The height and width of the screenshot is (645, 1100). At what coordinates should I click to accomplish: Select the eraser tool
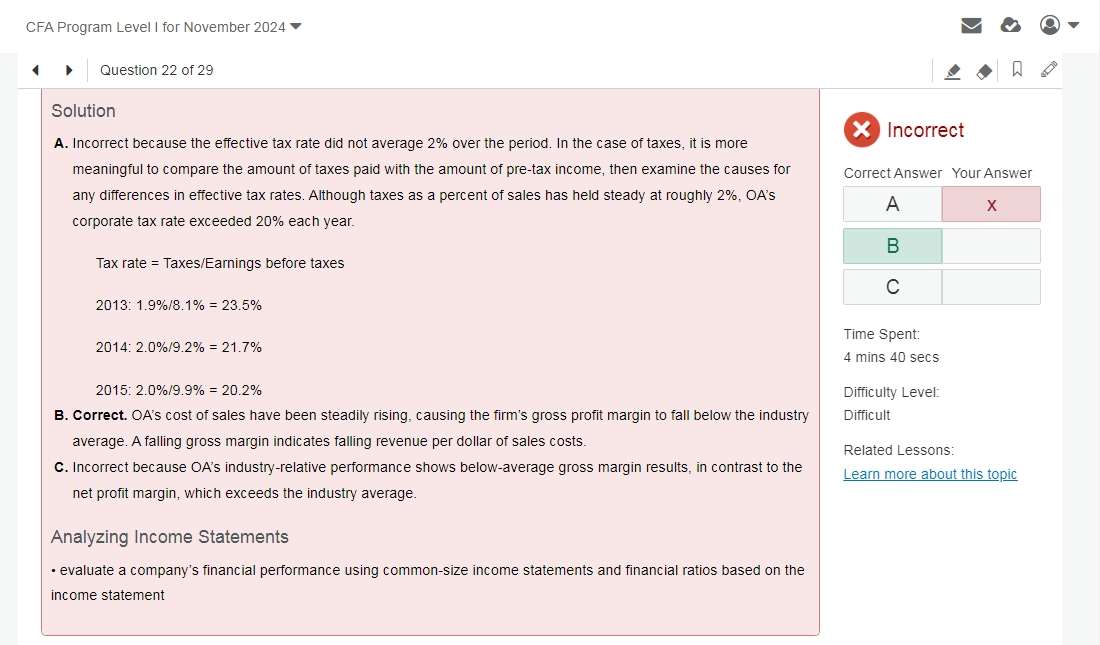click(984, 71)
